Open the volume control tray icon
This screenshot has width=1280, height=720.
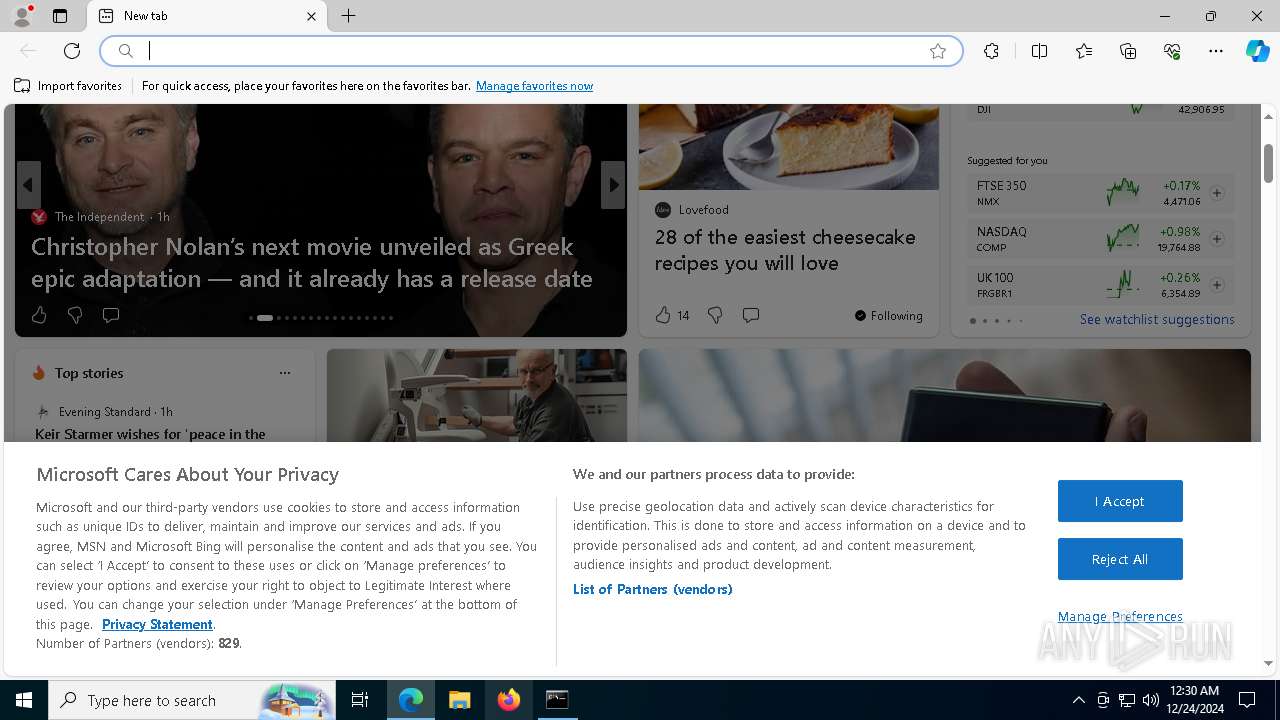[1151, 700]
